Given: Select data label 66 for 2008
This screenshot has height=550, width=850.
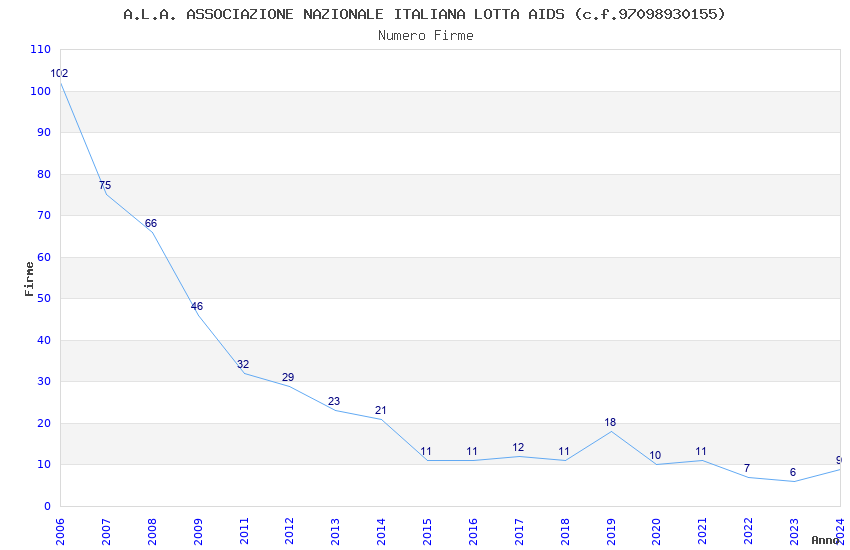Looking at the screenshot, I should click(151, 223).
